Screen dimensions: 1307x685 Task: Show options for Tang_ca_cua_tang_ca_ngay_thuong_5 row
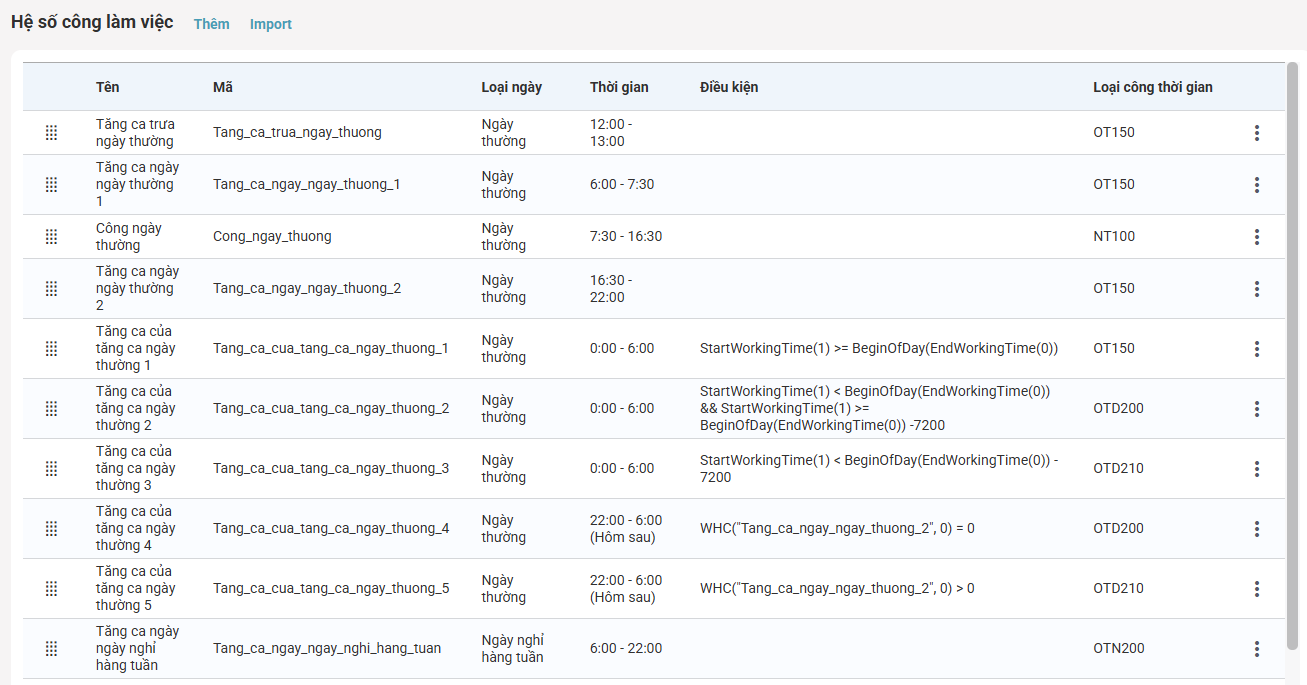[x=1257, y=589]
